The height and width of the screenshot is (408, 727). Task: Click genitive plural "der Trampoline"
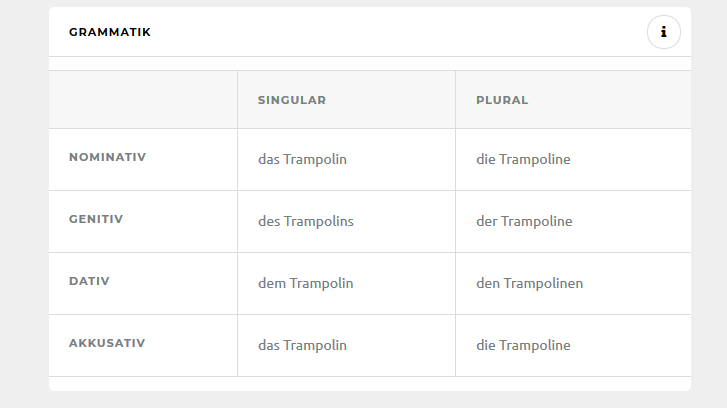pyautogui.click(x=524, y=221)
